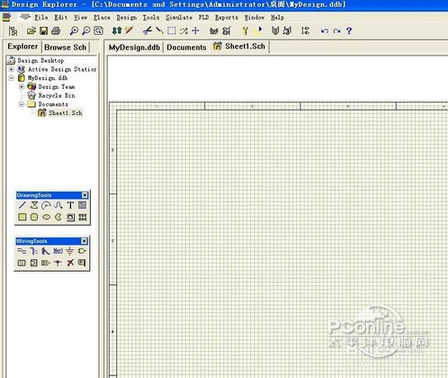This screenshot has height=378, width=448.
Task: Select the Net Label tool in WiringTools
Action: (58, 251)
